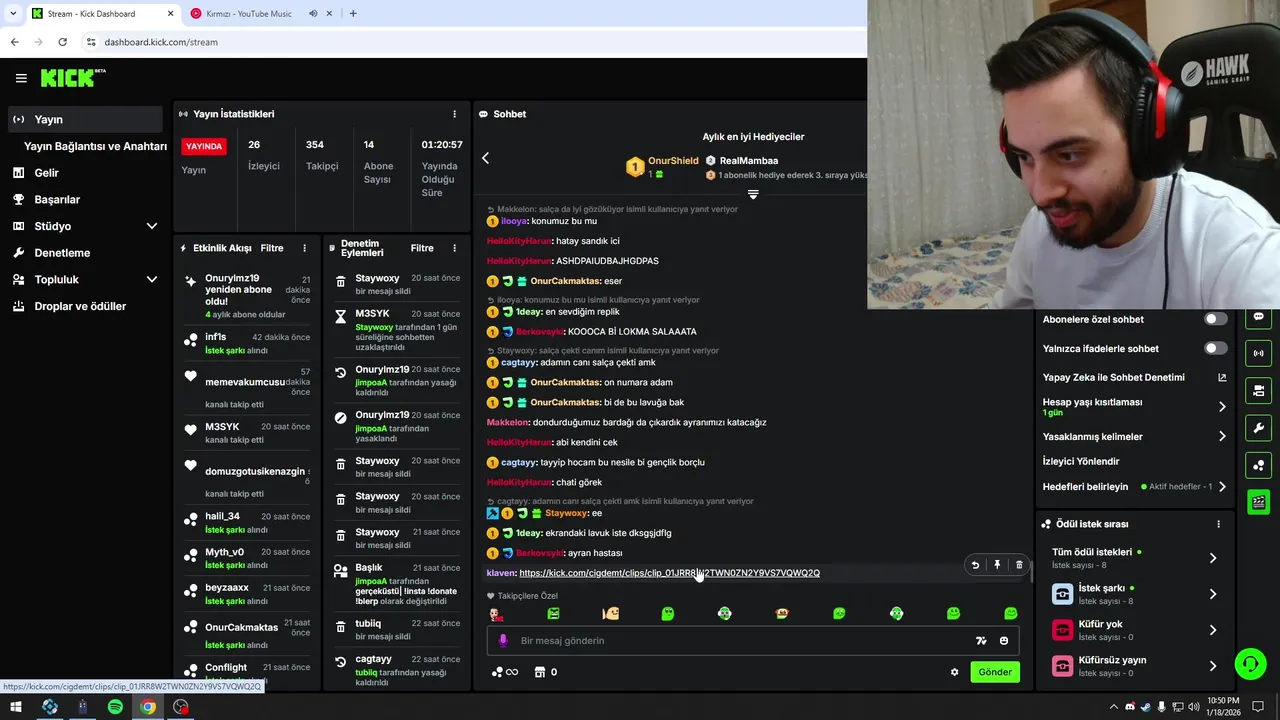Open external link for Yapay Zeka Sohbet Denetimi
The width and height of the screenshot is (1280, 720).
click(1222, 378)
